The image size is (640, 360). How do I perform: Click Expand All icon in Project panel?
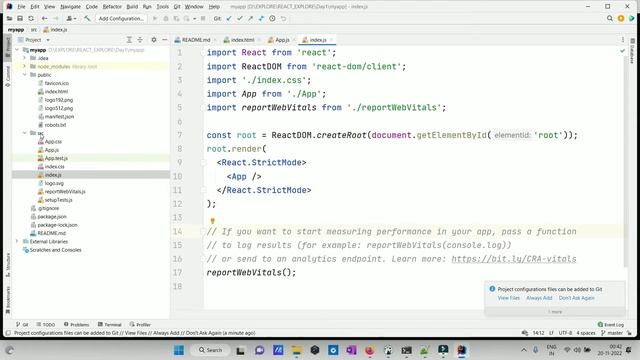point(129,40)
